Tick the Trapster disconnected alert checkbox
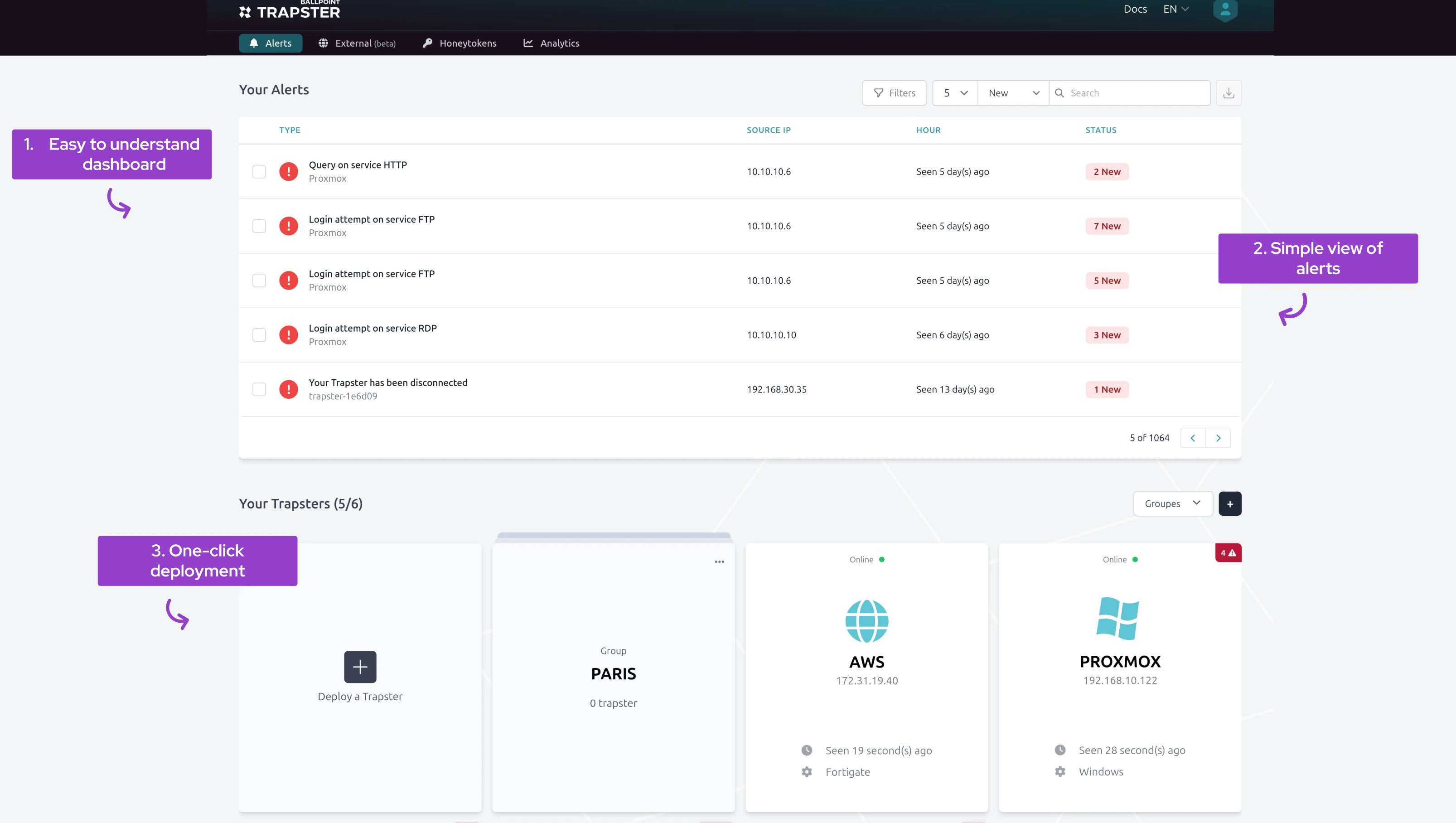The image size is (1456, 823). (259, 389)
